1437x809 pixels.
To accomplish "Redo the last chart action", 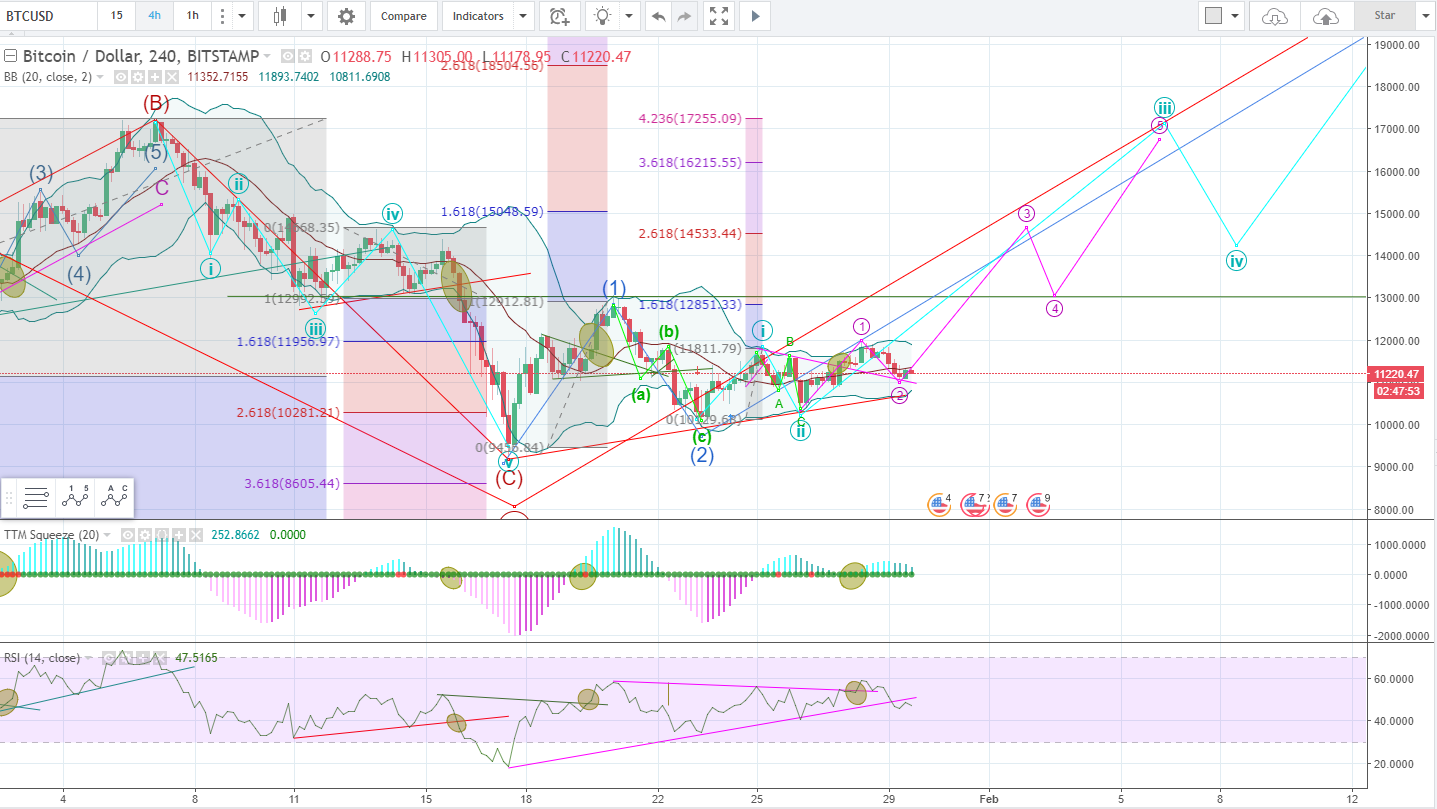I will point(685,16).
